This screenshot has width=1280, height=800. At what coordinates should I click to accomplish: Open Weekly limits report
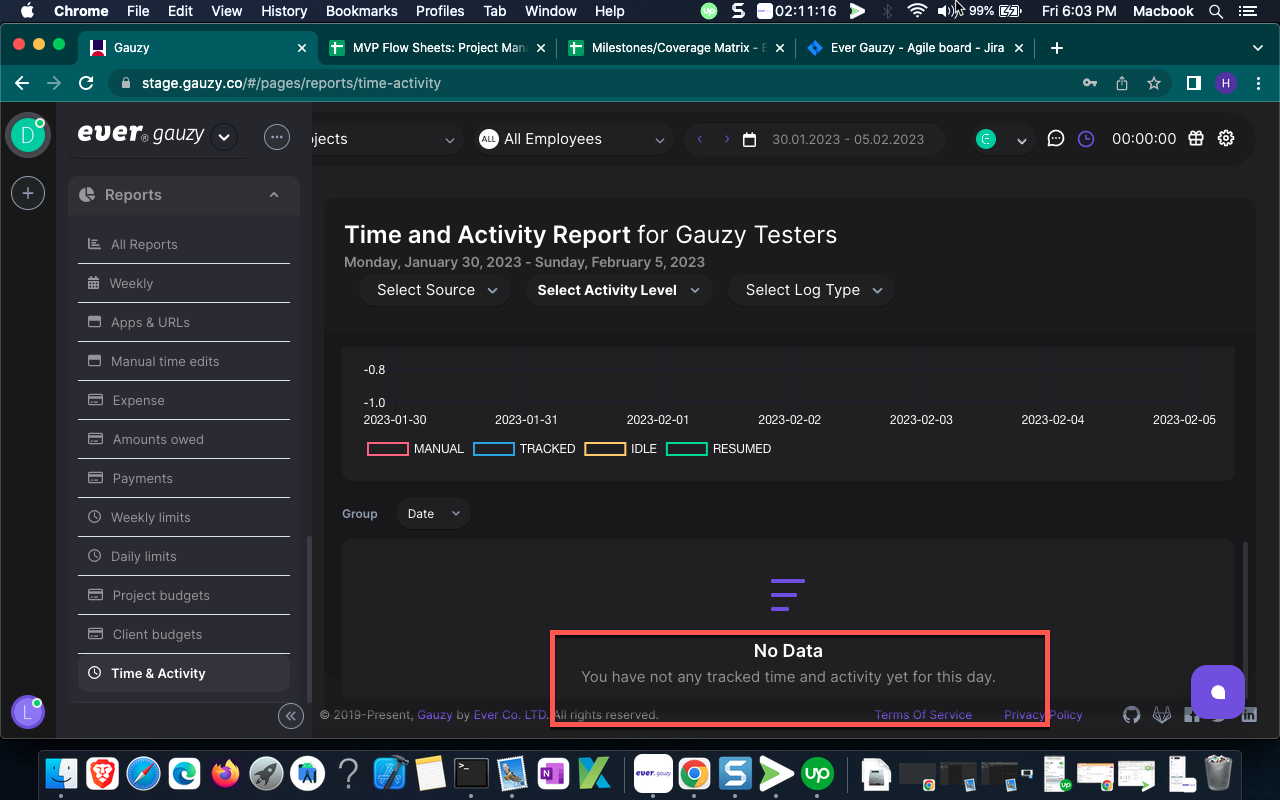pyautogui.click(x=184, y=517)
